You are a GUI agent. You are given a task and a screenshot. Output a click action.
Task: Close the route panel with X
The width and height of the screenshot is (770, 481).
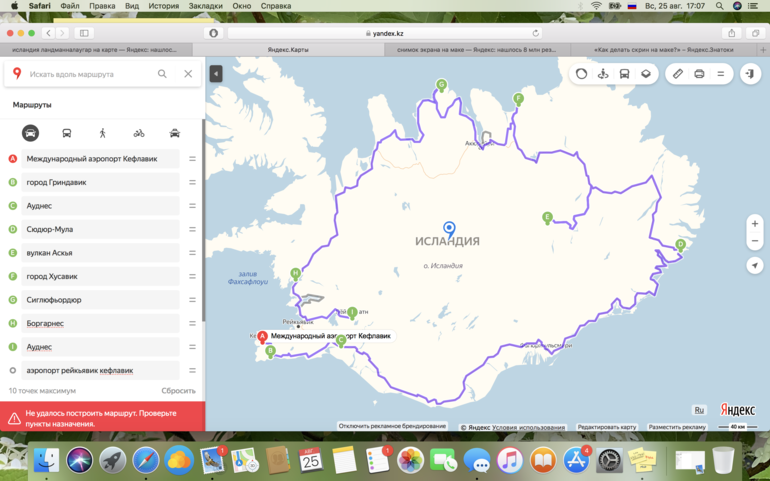tap(188, 74)
